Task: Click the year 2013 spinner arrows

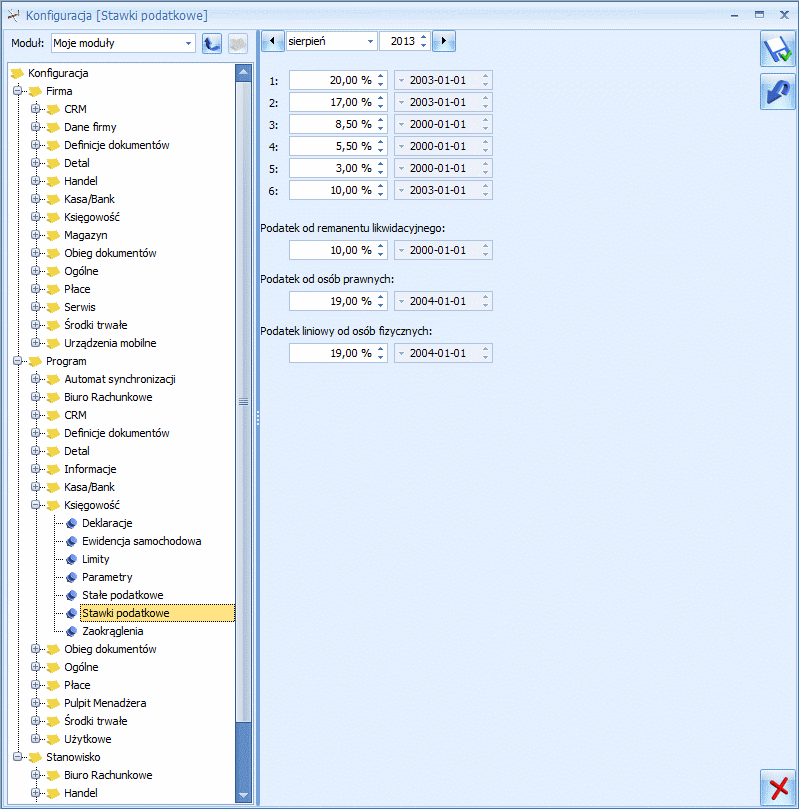Action: 423,41
